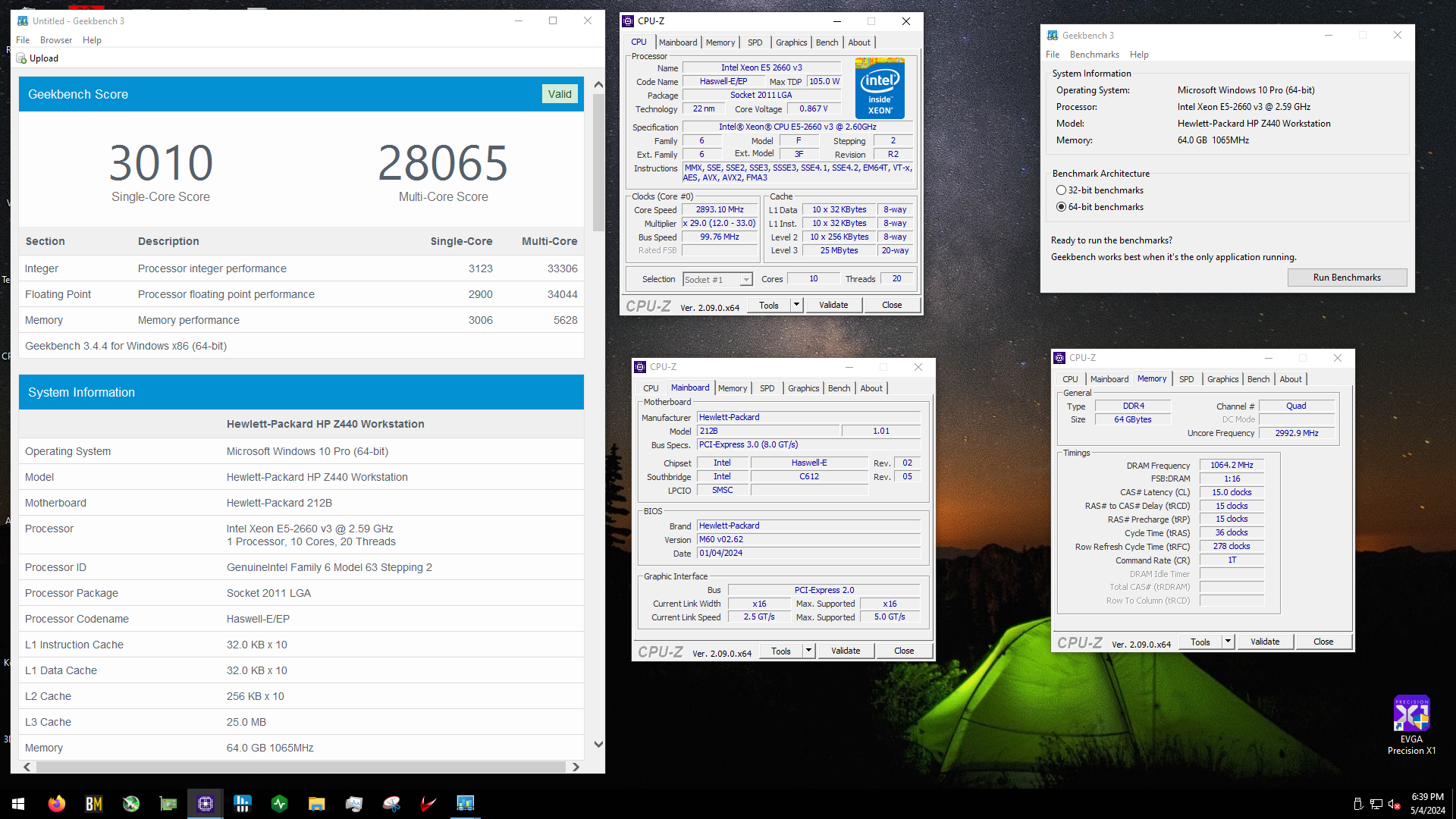This screenshot has height=819, width=1456.
Task: Click the Core Speed 2893.10 MHz field
Action: point(720,210)
